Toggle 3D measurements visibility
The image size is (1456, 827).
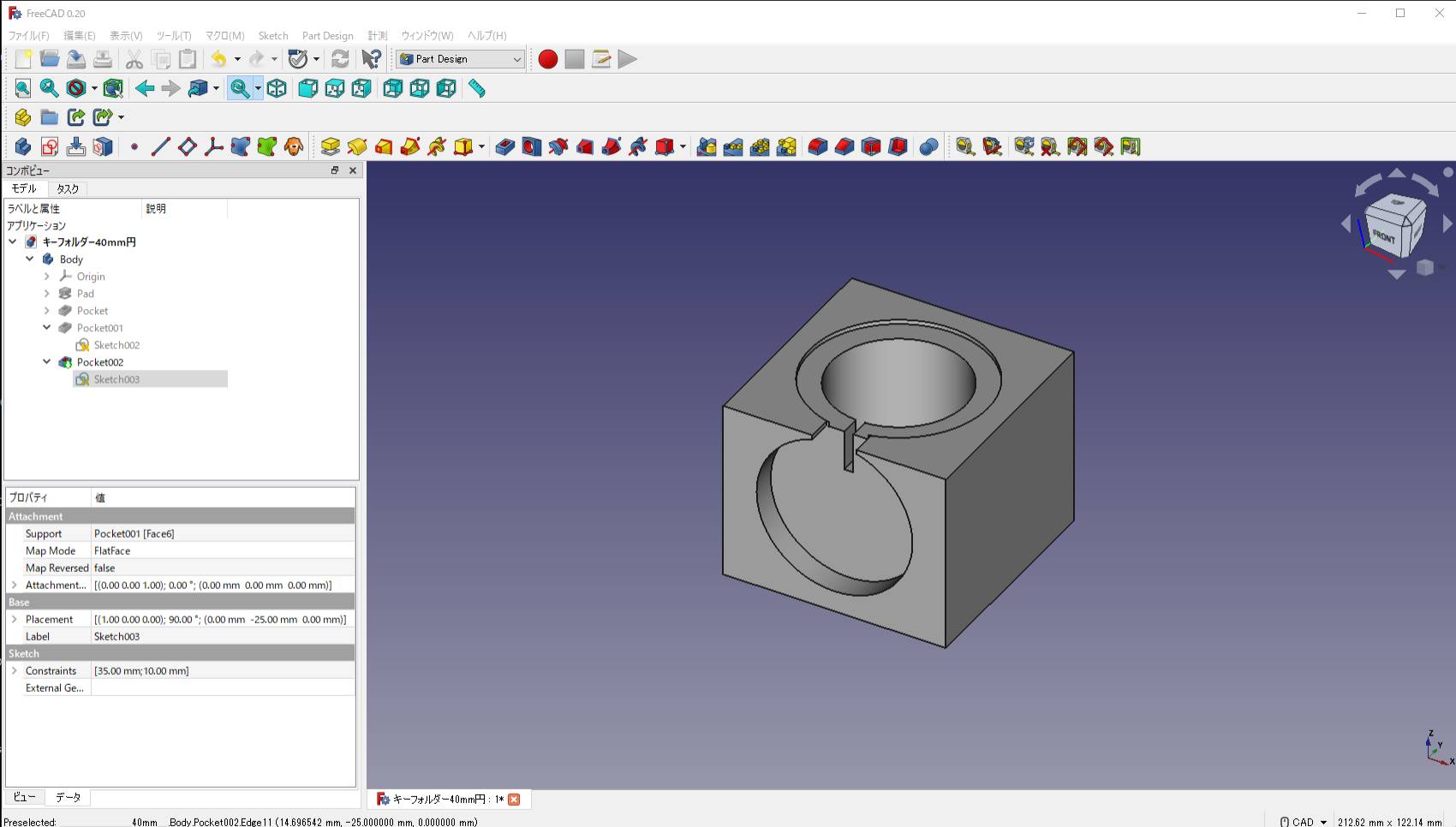[x=1104, y=146]
